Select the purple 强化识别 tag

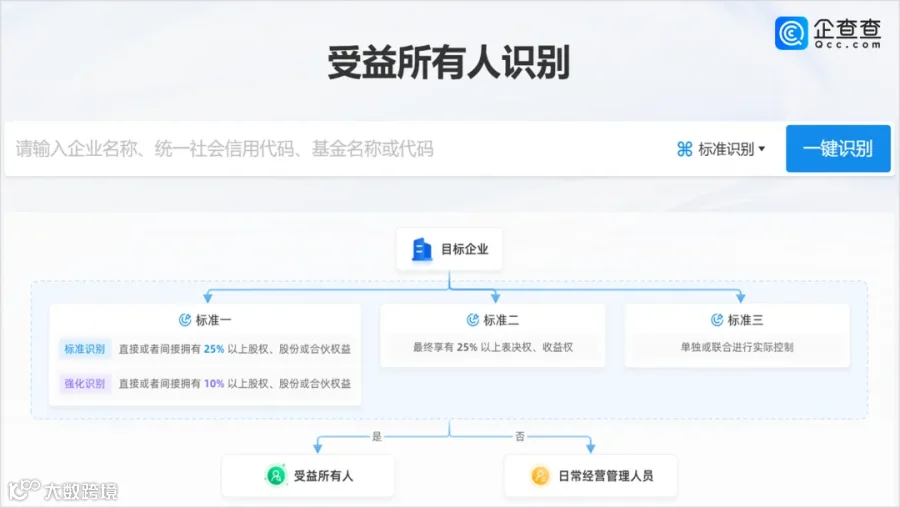(84, 383)
